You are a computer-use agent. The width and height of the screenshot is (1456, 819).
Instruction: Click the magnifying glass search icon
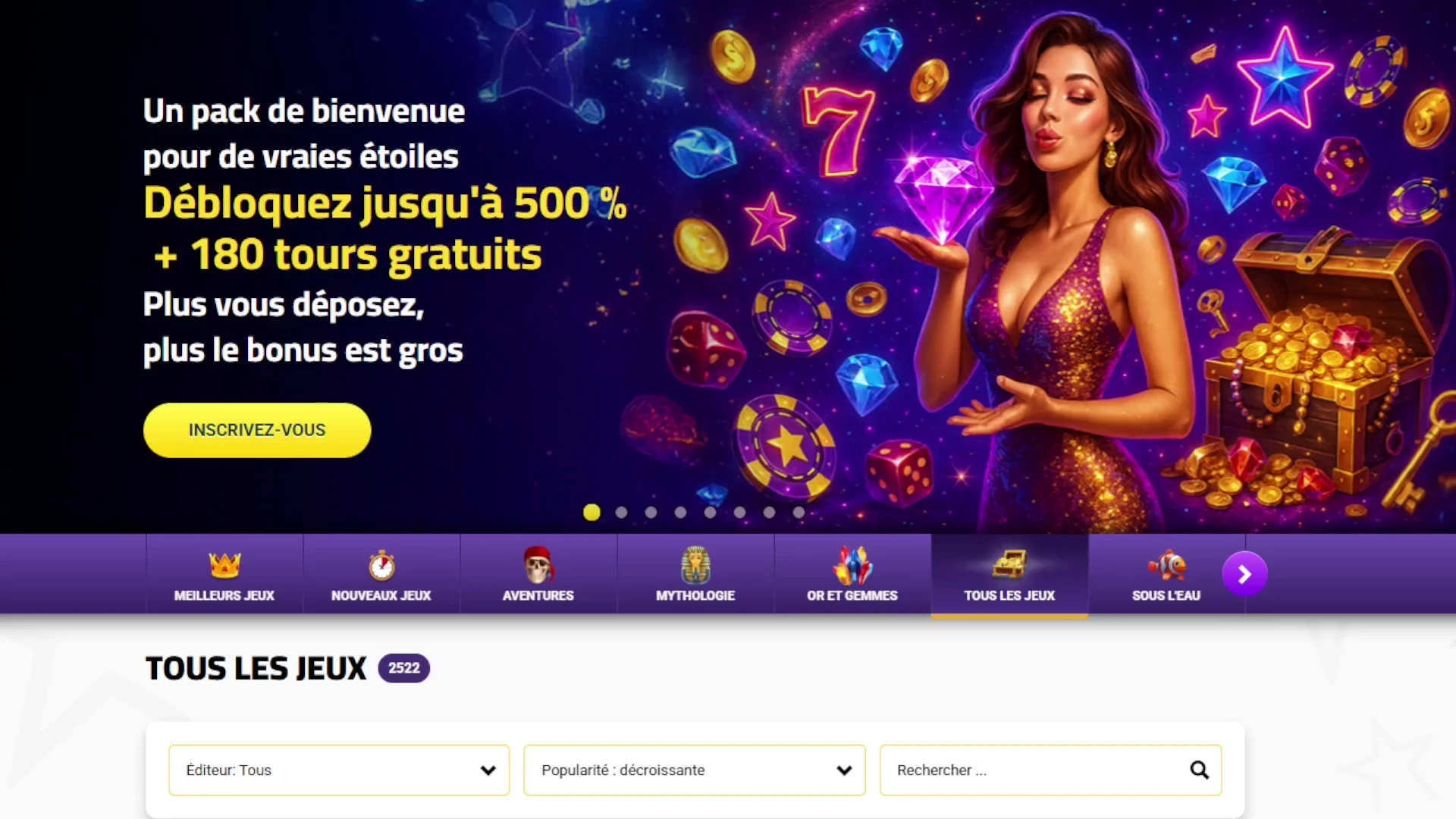[1199, 770]
